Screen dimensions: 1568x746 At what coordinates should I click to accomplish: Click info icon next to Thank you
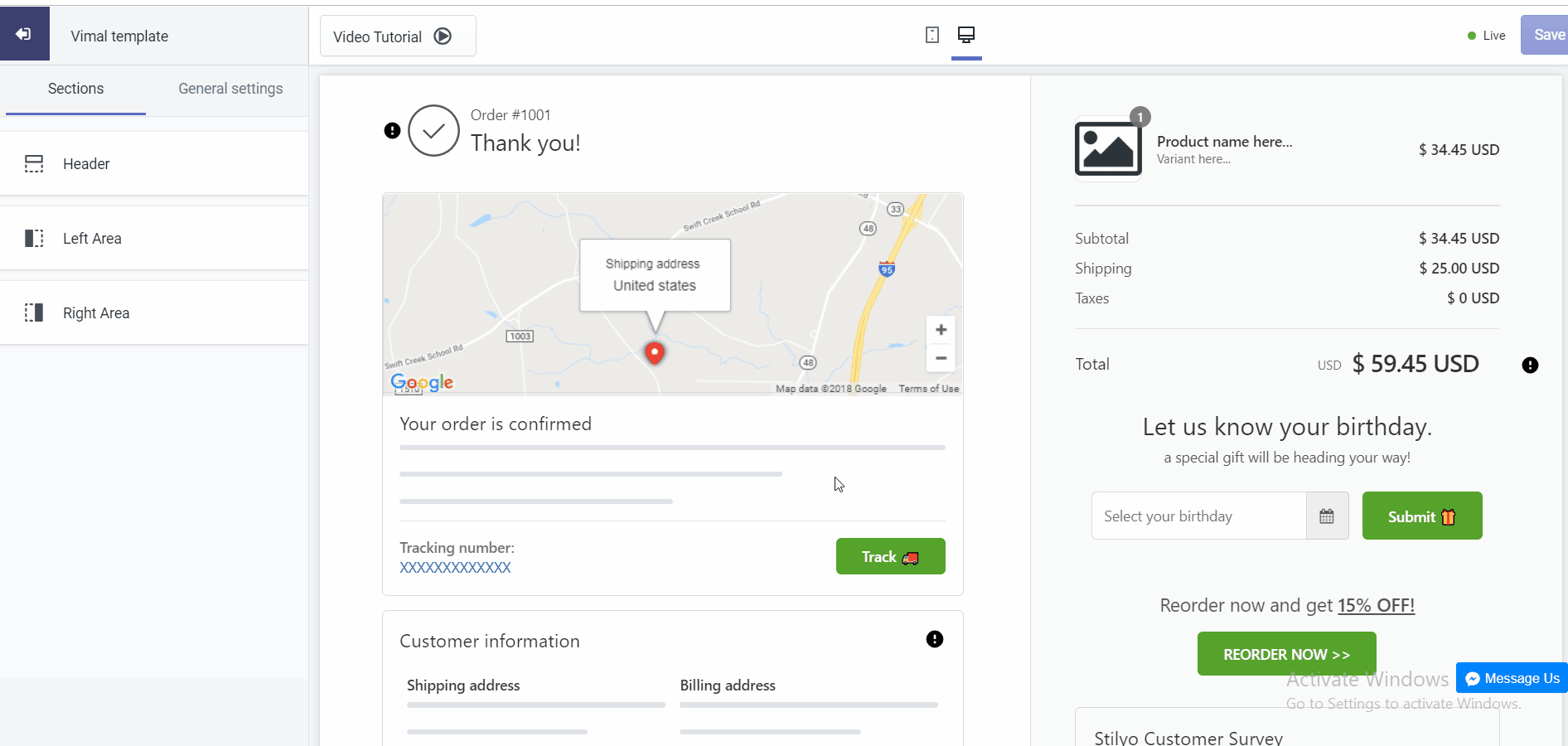click(x=393, y=130)
